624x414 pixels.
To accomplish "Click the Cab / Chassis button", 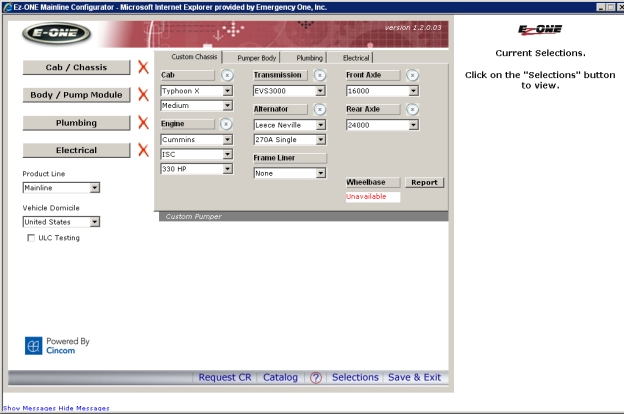I will [x=76, y=67].
